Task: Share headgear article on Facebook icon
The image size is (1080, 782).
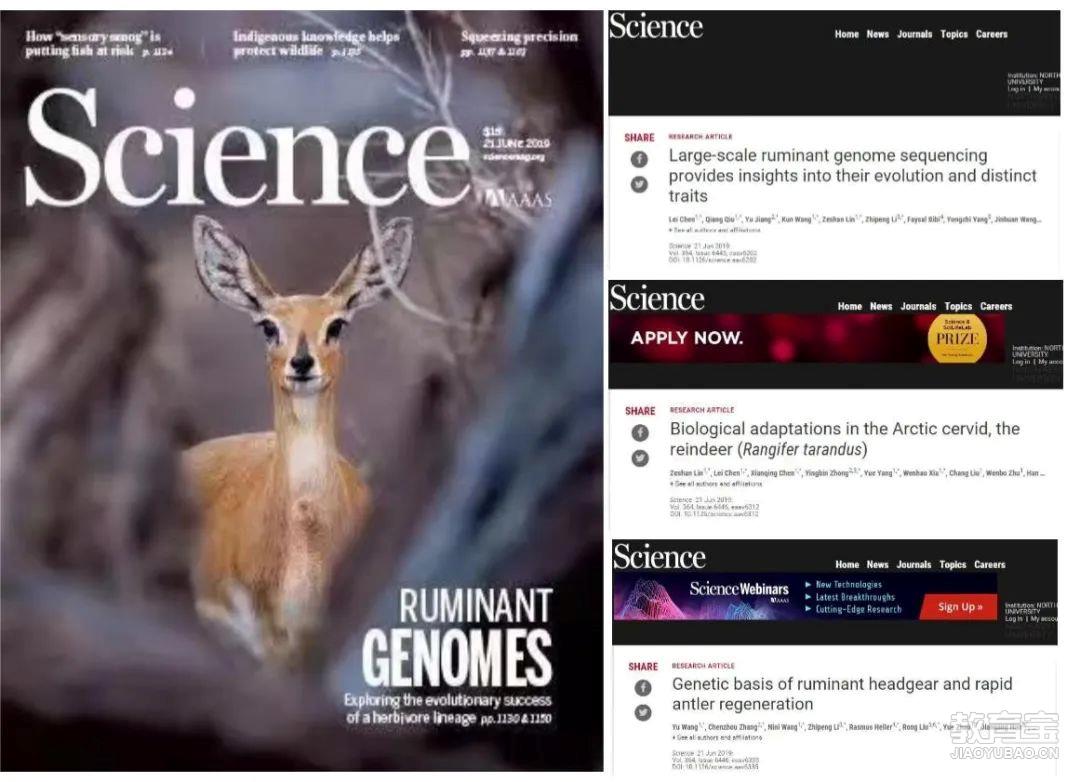Action: (643, 688)
